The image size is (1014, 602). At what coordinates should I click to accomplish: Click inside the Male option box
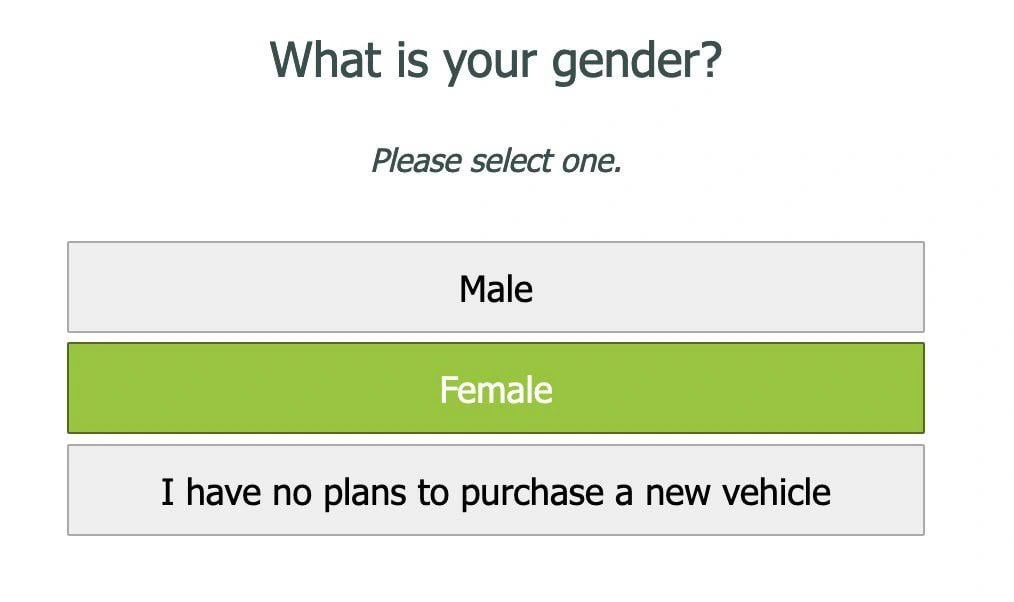[496, 288]
